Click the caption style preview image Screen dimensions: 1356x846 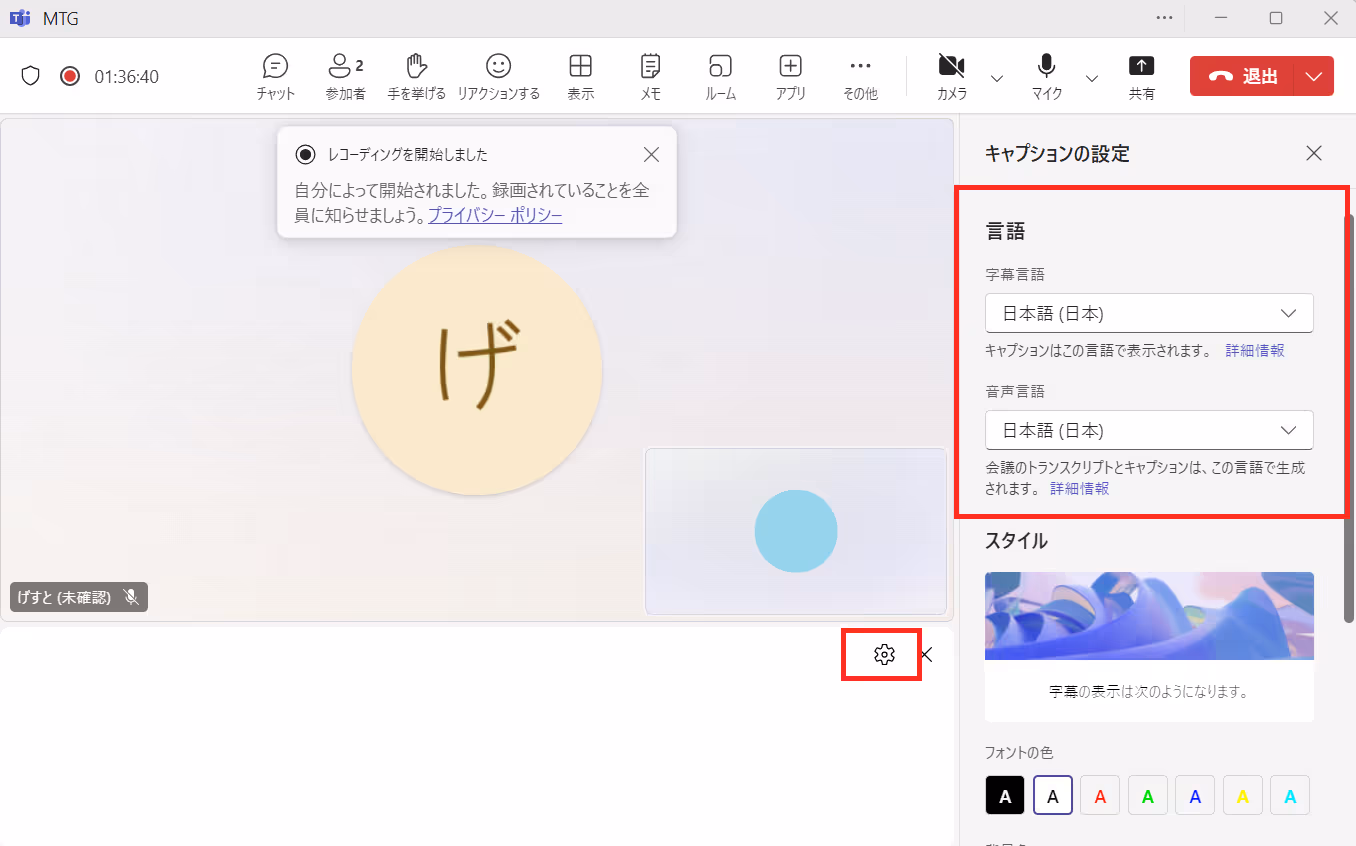pos(1149,616)
